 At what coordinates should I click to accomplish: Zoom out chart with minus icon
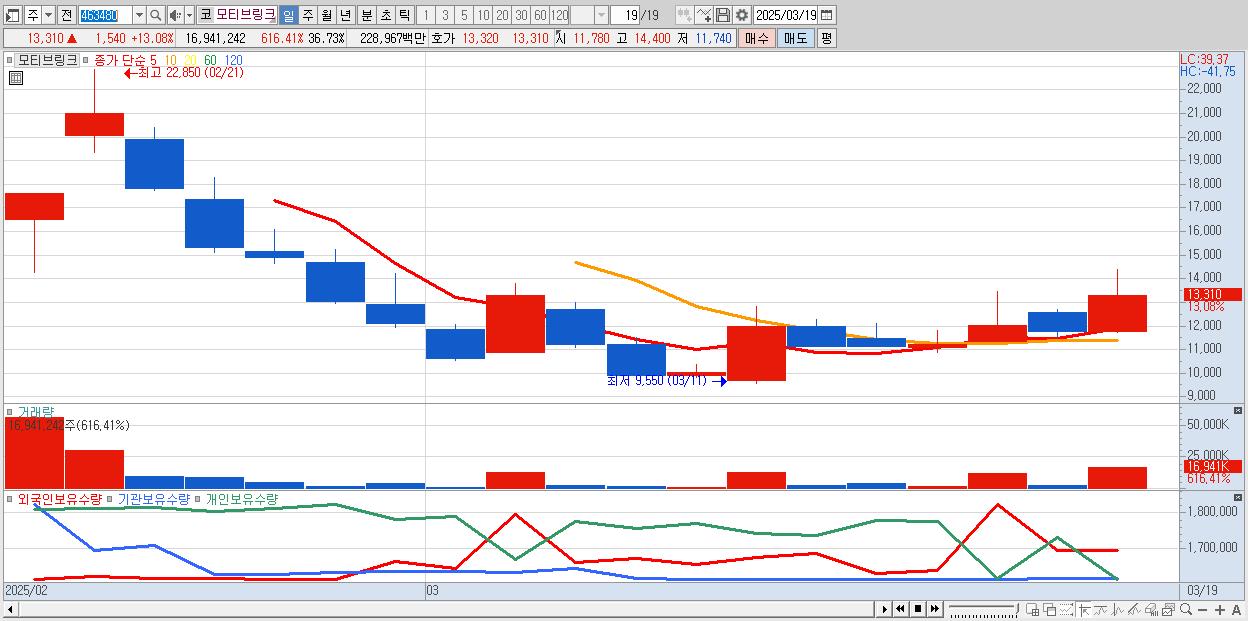tap(1202, 609)
